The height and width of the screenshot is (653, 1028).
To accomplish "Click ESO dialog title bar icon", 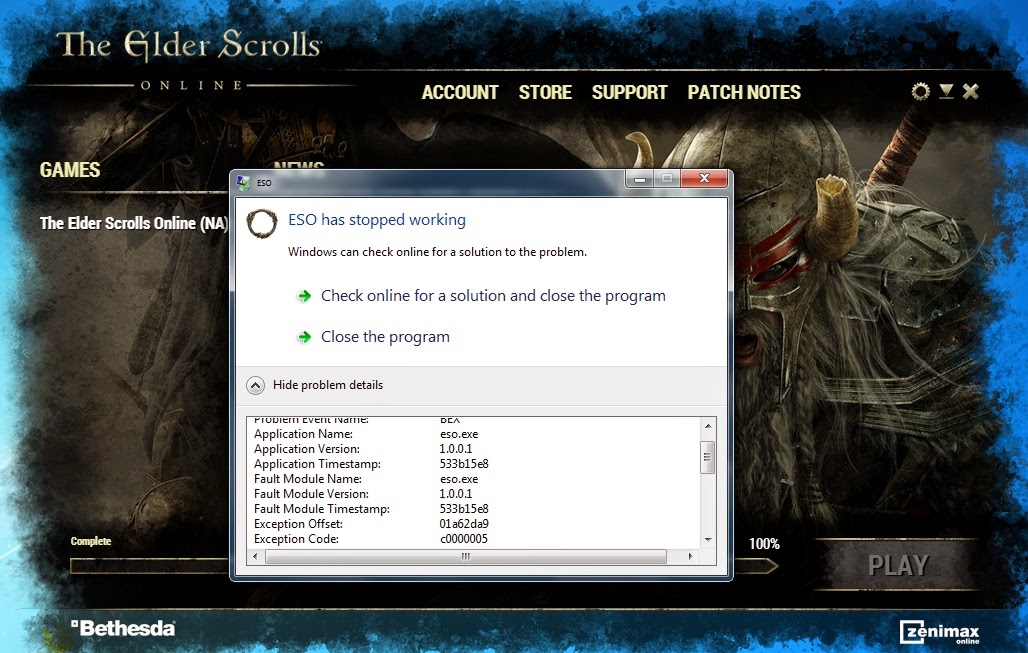I will click(243, 182).
